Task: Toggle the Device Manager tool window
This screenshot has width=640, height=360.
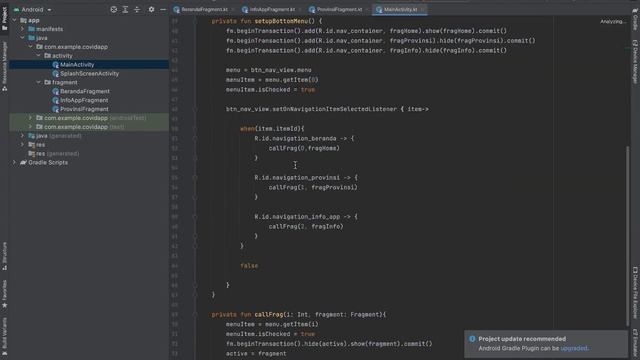Action: (635, 62)
